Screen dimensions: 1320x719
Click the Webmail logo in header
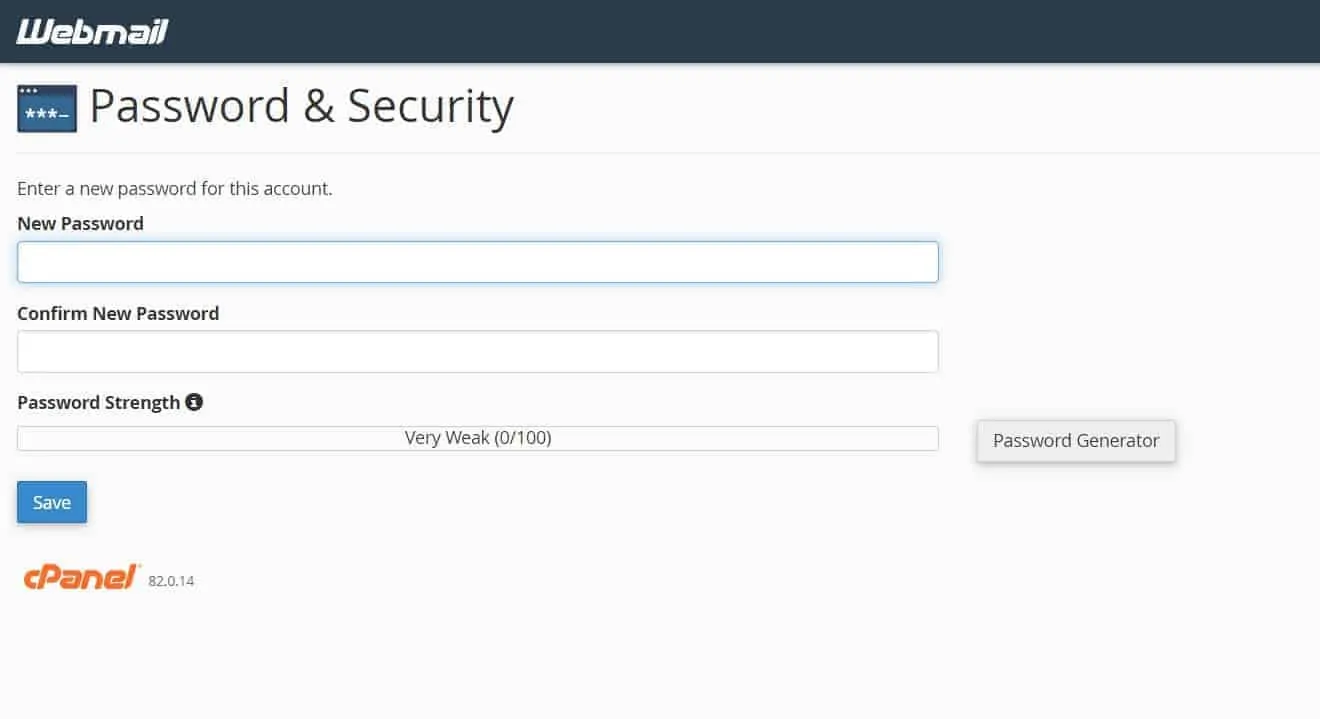92,32
